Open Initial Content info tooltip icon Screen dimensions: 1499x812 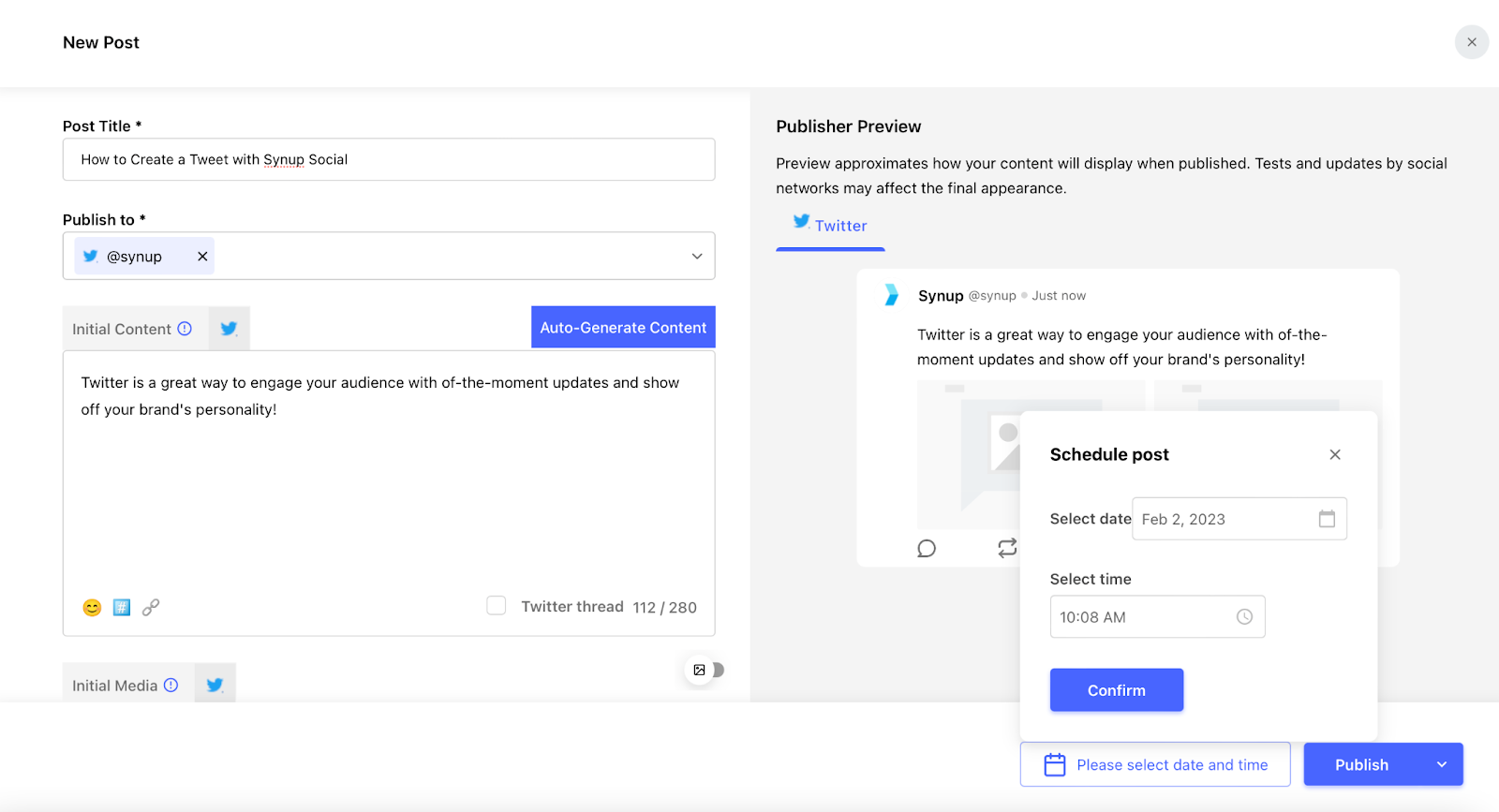185,329
